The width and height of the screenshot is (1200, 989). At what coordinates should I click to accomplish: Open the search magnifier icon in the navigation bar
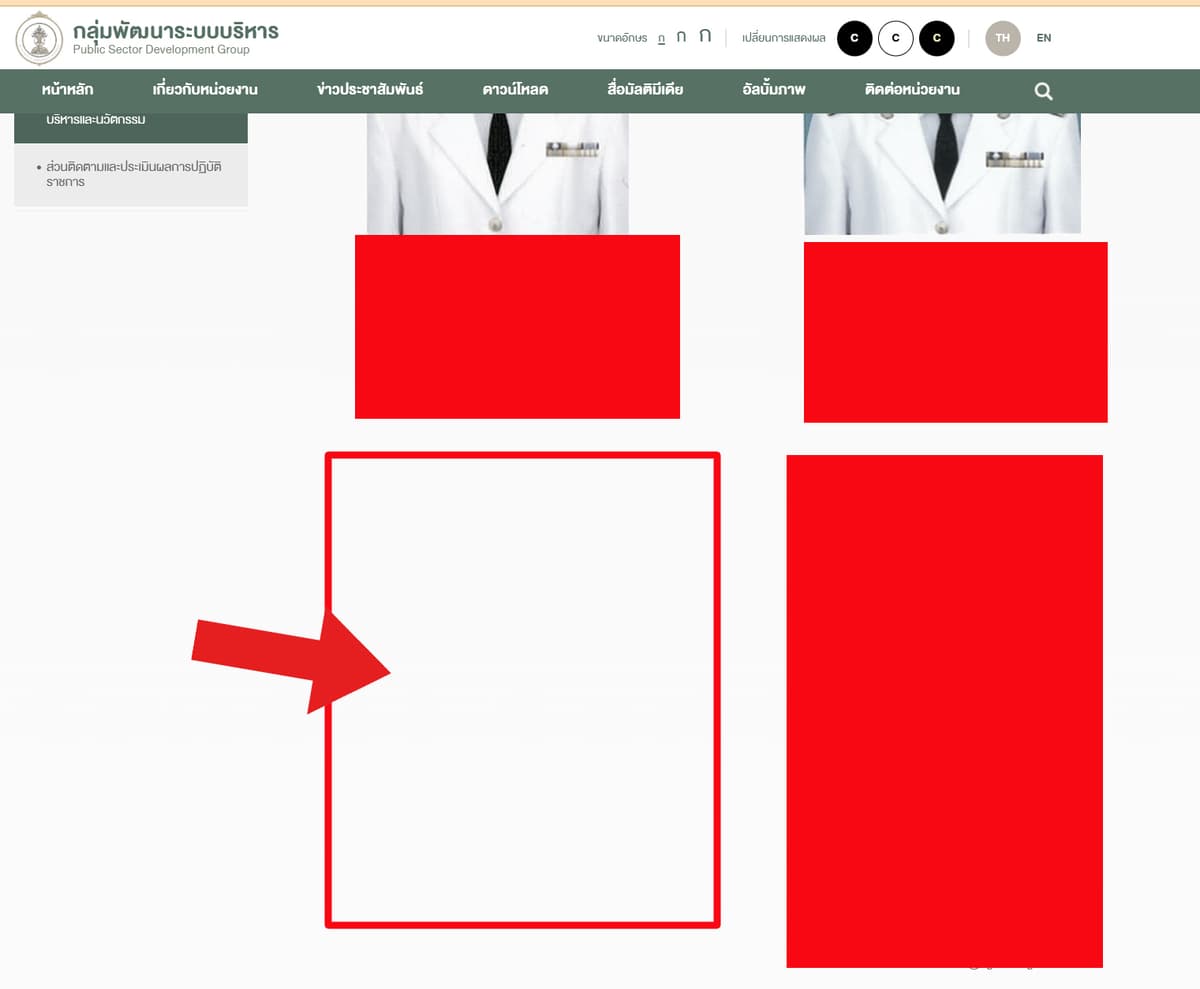point(1043,91)
